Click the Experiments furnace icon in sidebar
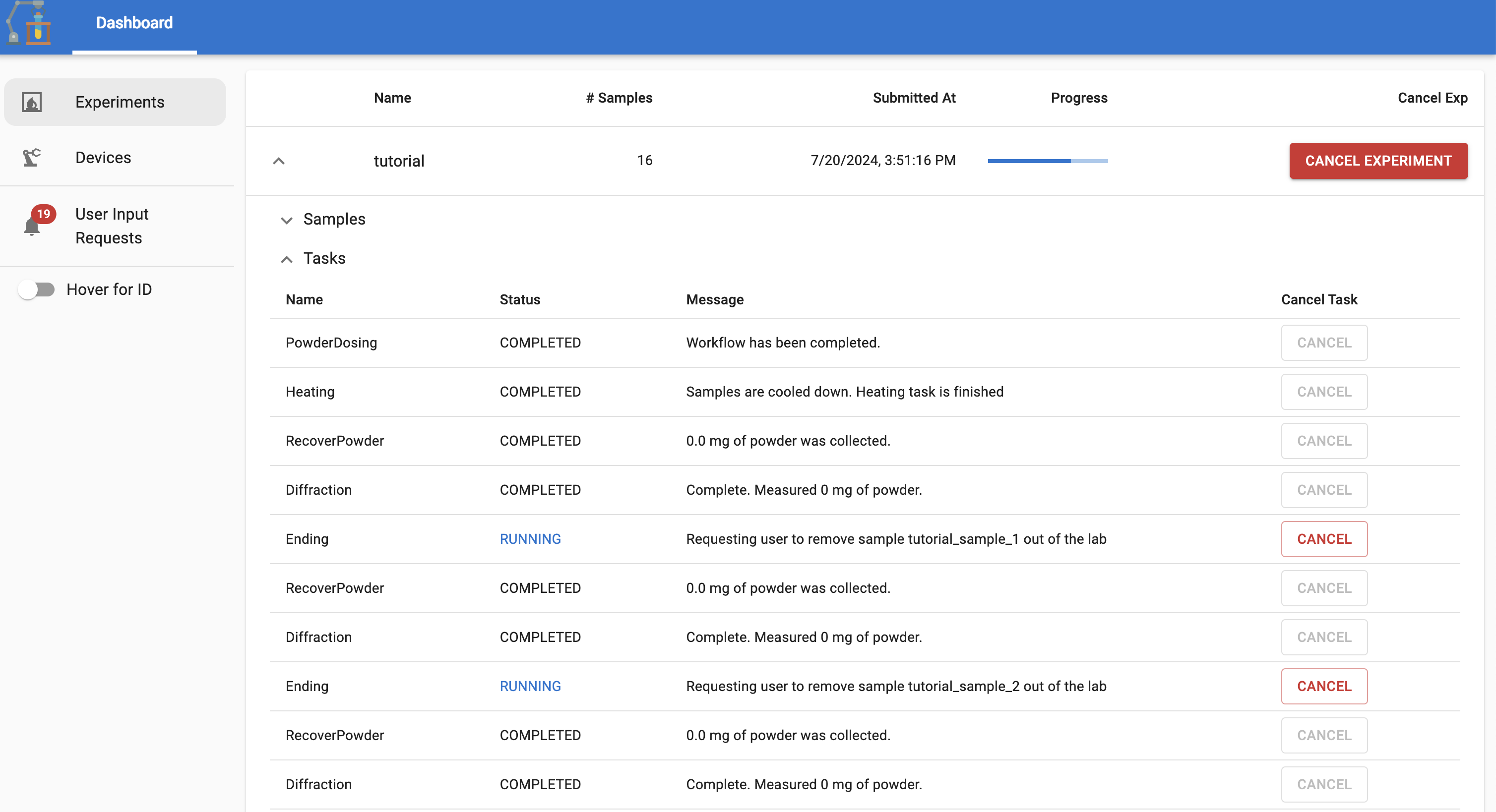The height and width of the screenshot is (812, 1496). (31, 102)
